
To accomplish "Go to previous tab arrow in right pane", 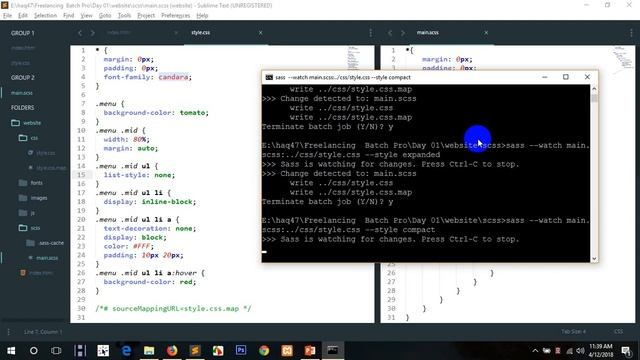I will [390, 33].
